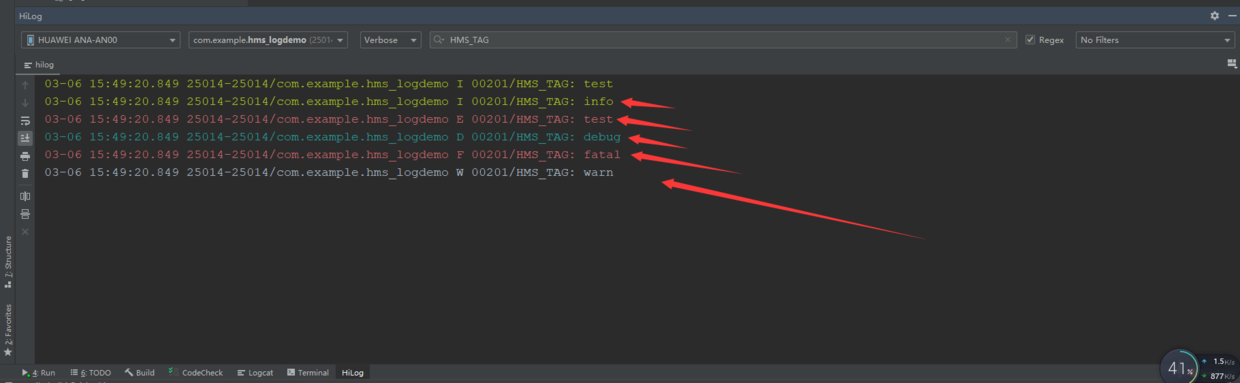Open the Structure side panel

[8, 262]
